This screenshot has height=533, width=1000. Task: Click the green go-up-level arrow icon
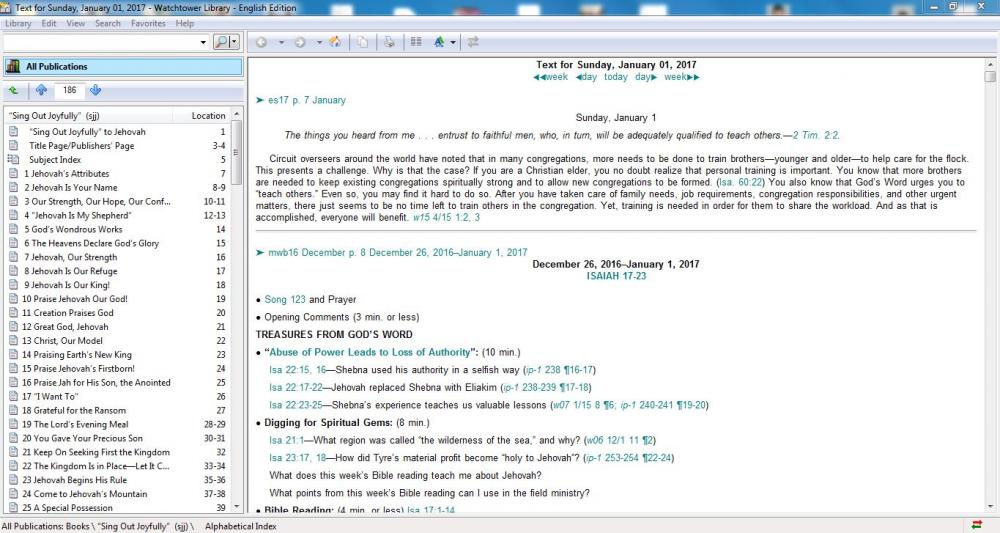pos(14,90)
